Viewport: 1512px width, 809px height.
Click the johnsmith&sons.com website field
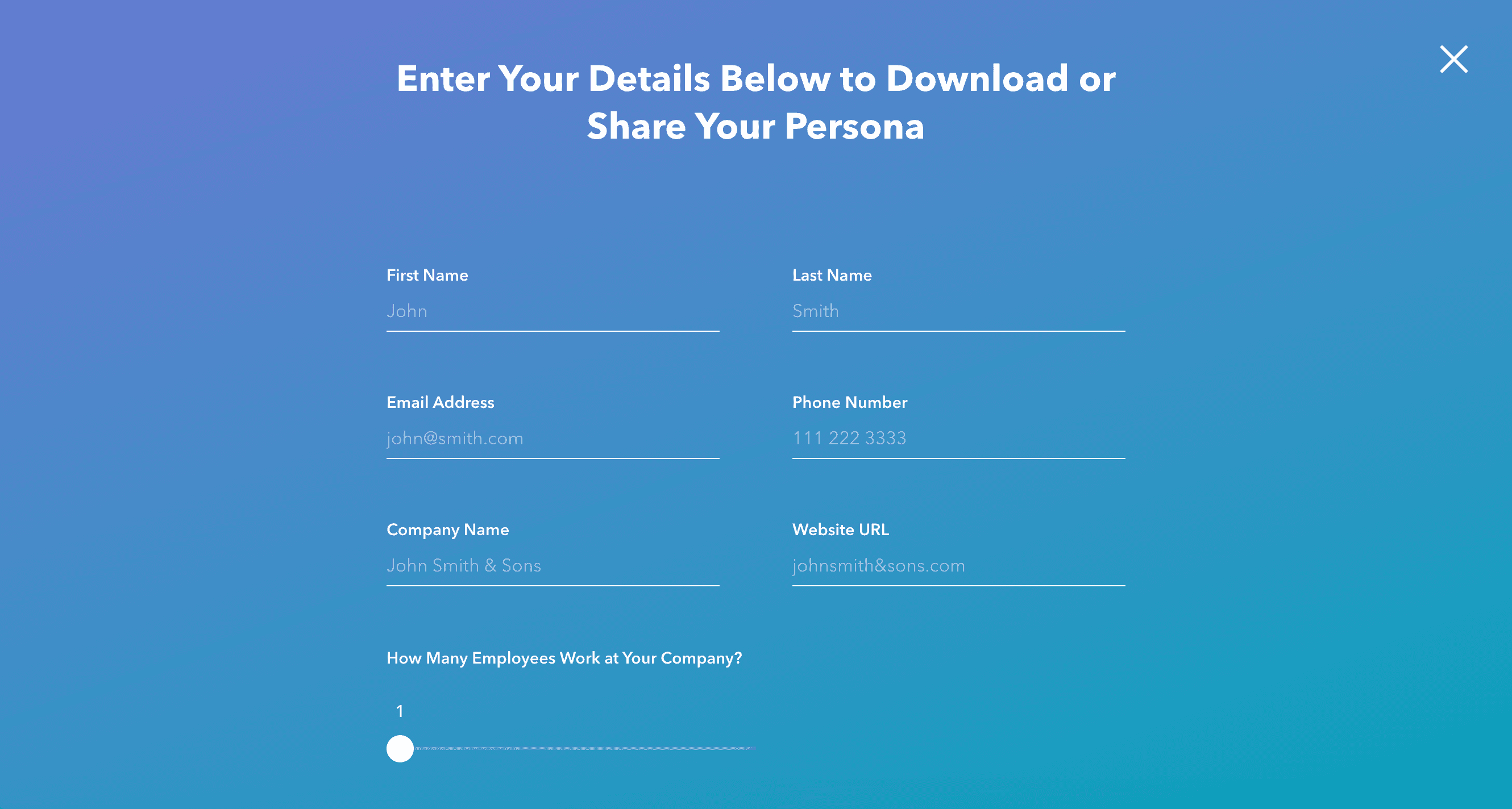pyautogui.click(x=958, y=566)
